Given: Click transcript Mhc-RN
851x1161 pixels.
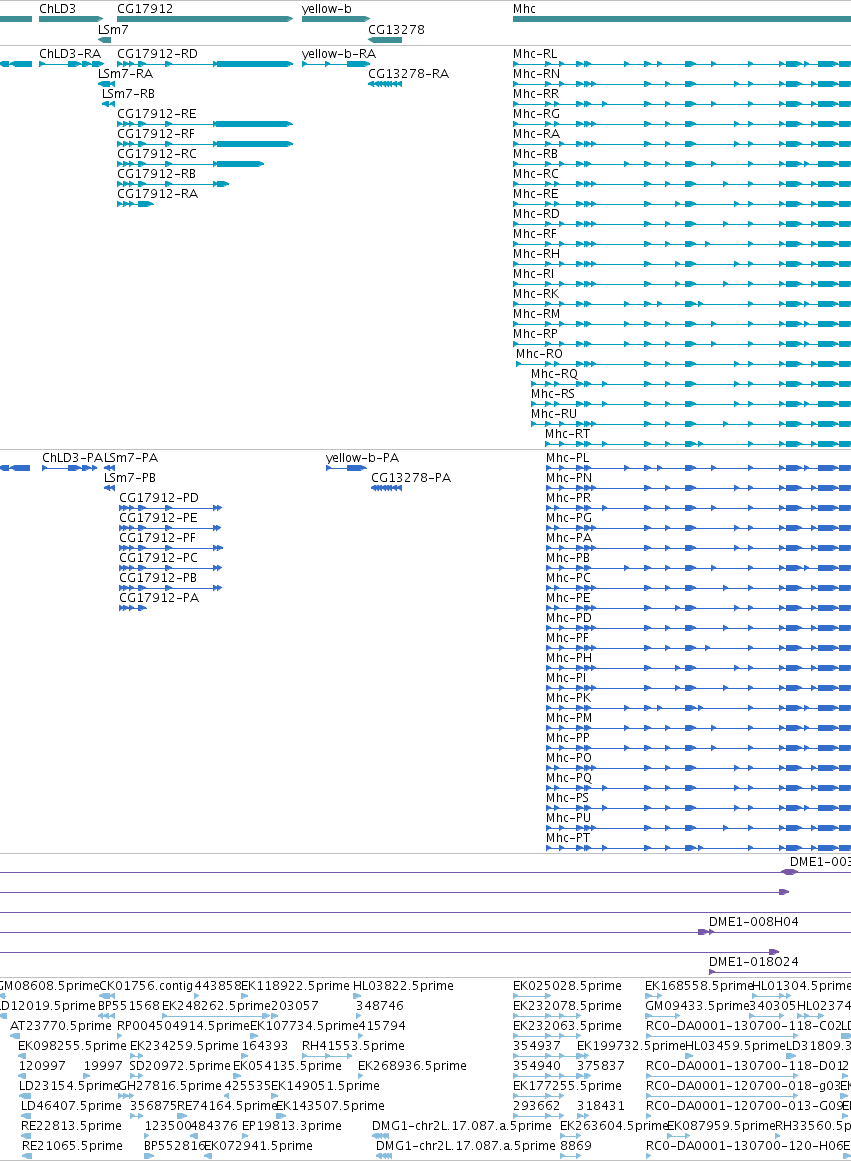Looking at the screenshot, I should (x=536, y=74).
